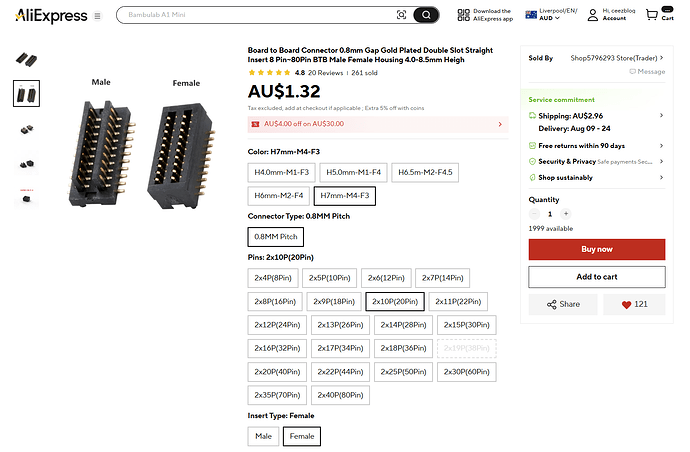Message the seller

[x=647, y=71]
